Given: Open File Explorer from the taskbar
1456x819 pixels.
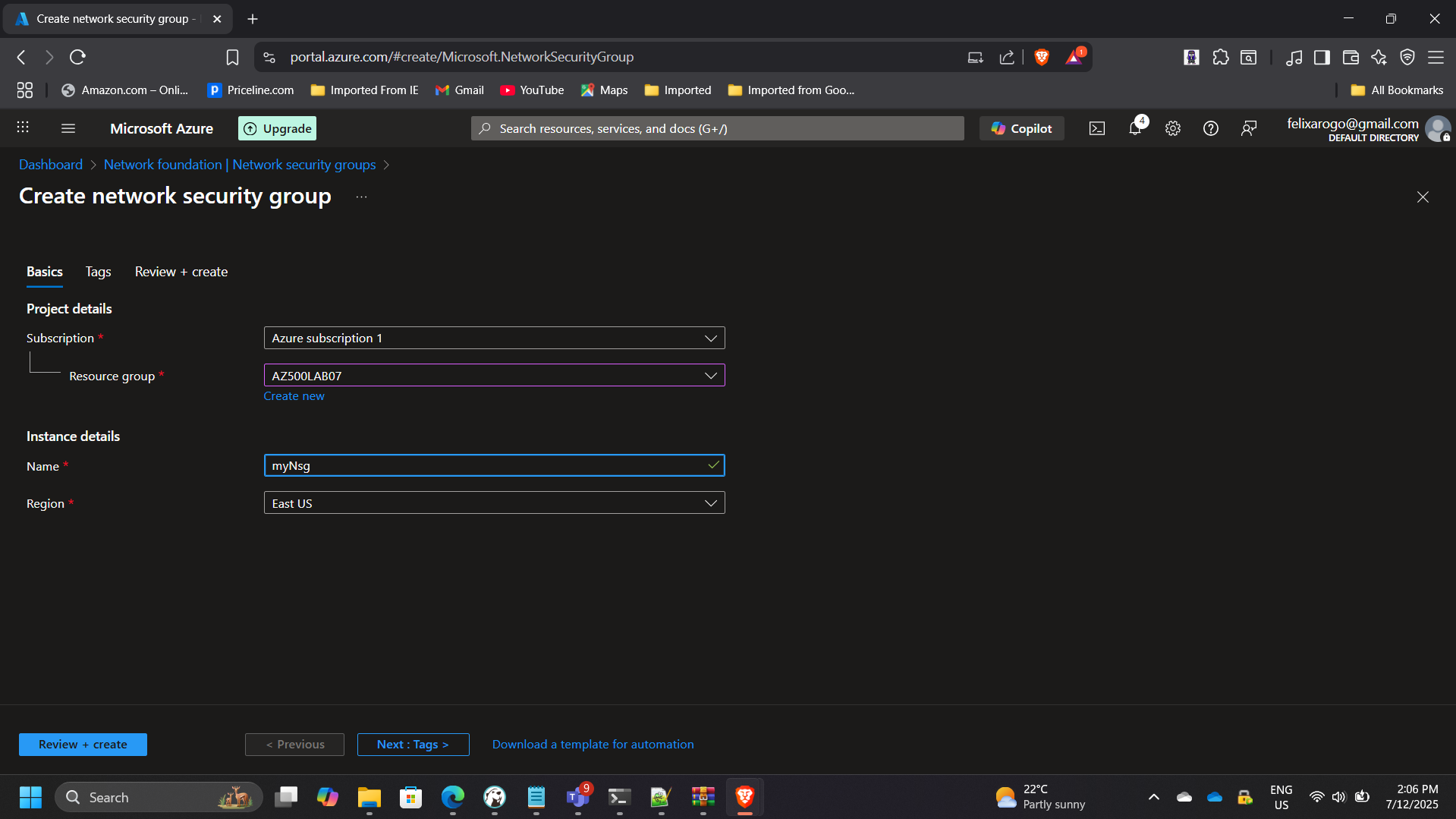Looking at the screenshot, I should (x=370, y=798).
